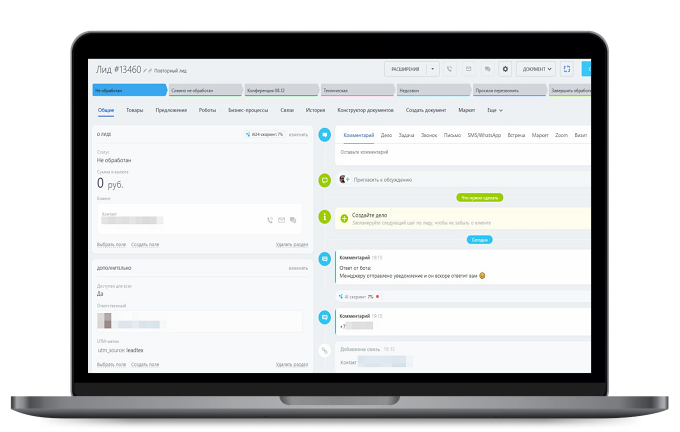Open the Связи tab
The image size is (680, 432).
tap(287, 110)
